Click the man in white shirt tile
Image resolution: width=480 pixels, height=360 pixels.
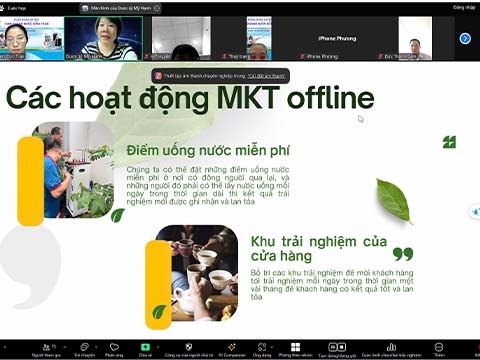click(x=415, y=38)
